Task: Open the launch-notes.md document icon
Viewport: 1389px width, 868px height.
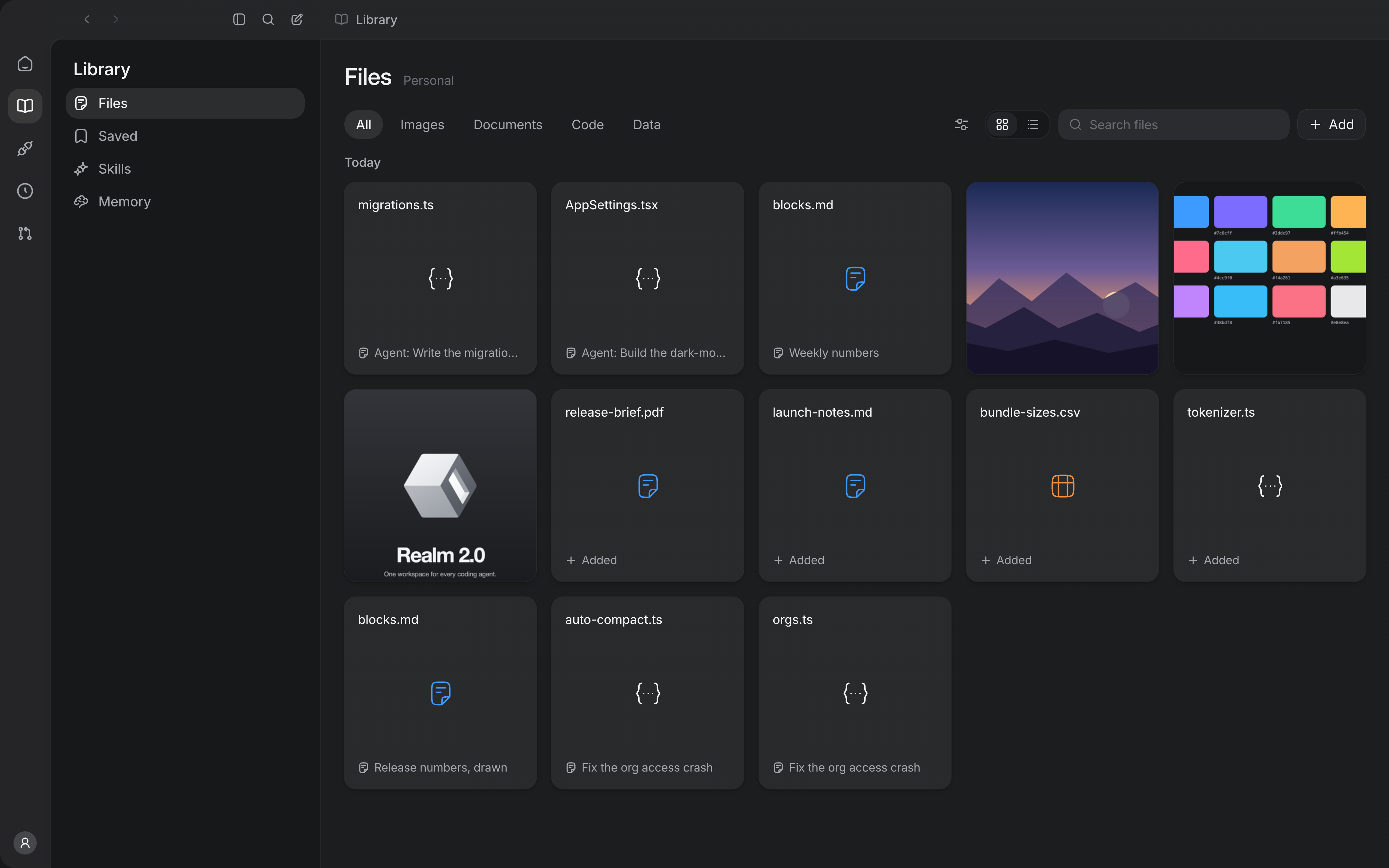Action: [x=855, y=486]
